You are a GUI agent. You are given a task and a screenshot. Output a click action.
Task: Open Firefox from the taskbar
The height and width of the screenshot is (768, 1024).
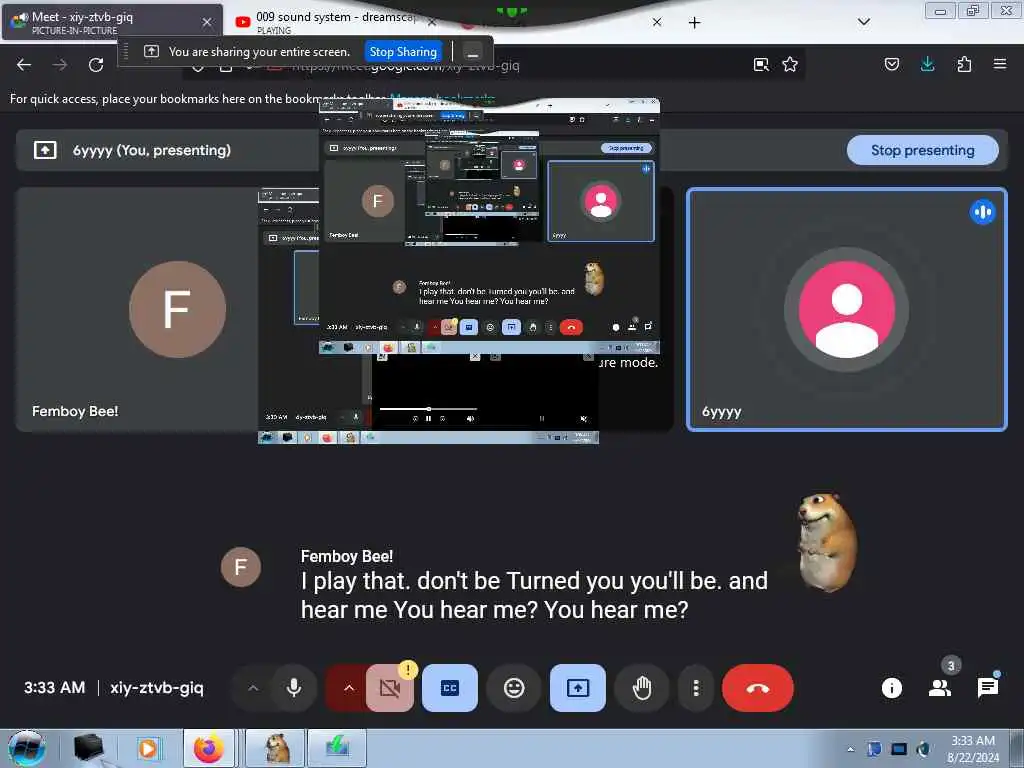(x=208, y=748)
